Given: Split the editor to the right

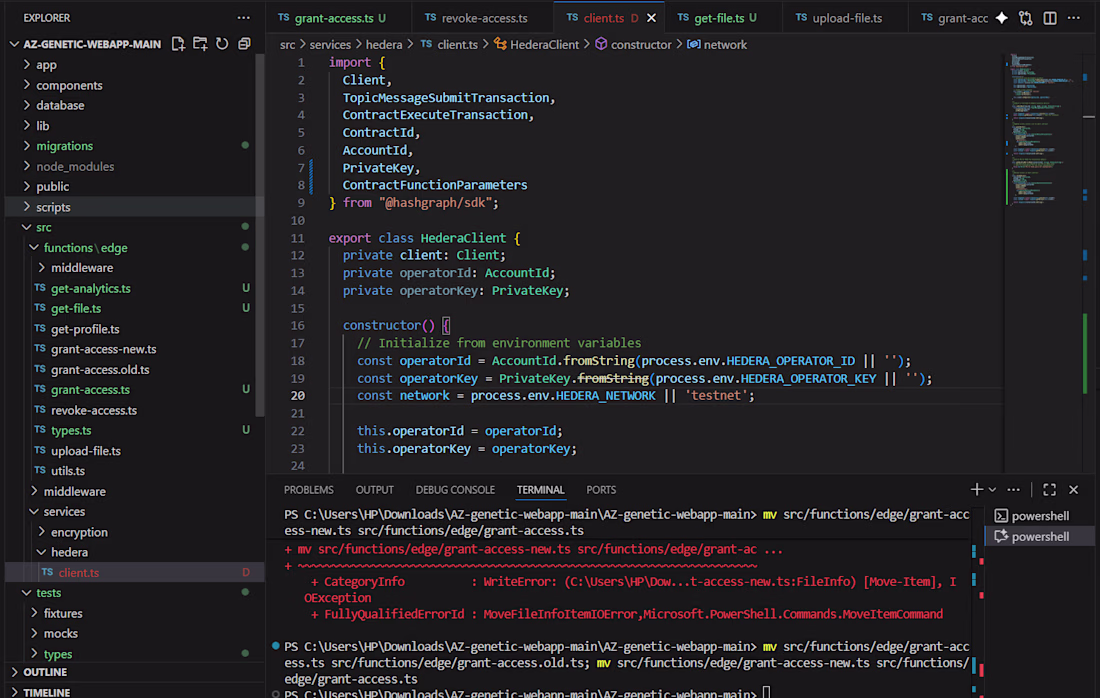Looking at the screenshot, I should click(1050, 18).
